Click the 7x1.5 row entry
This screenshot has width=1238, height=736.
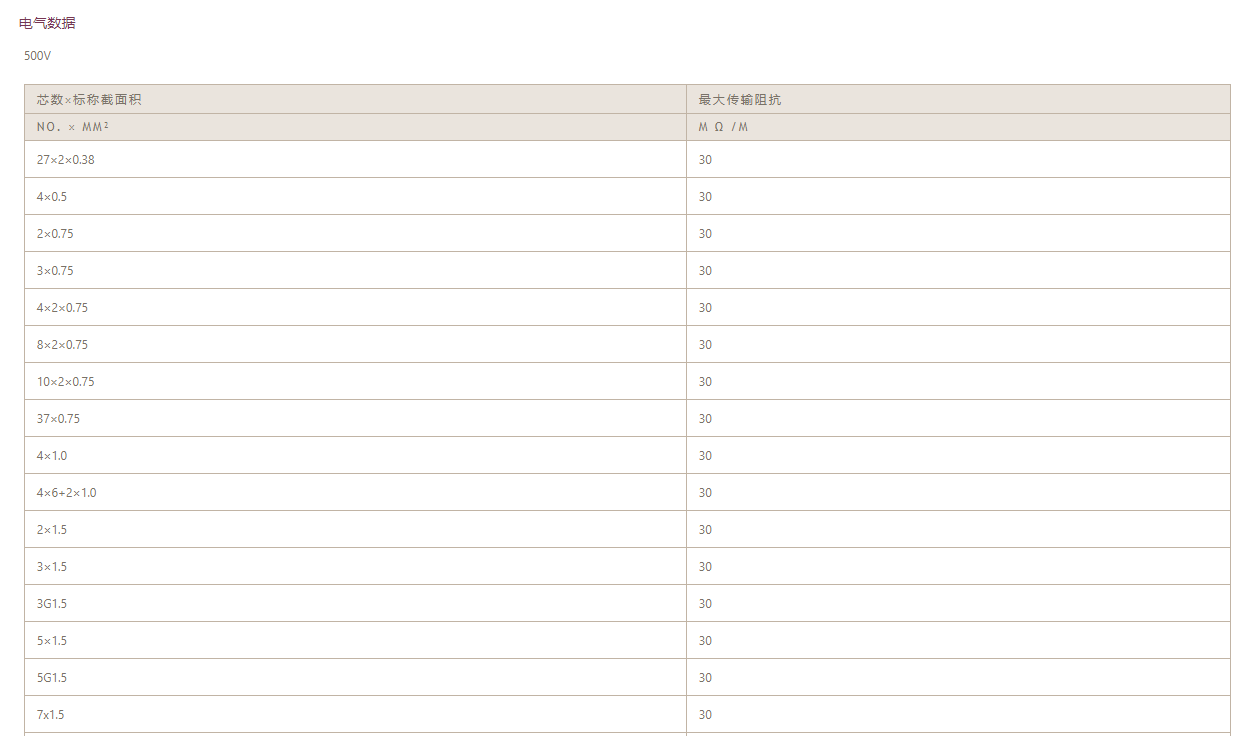(51, 715)
